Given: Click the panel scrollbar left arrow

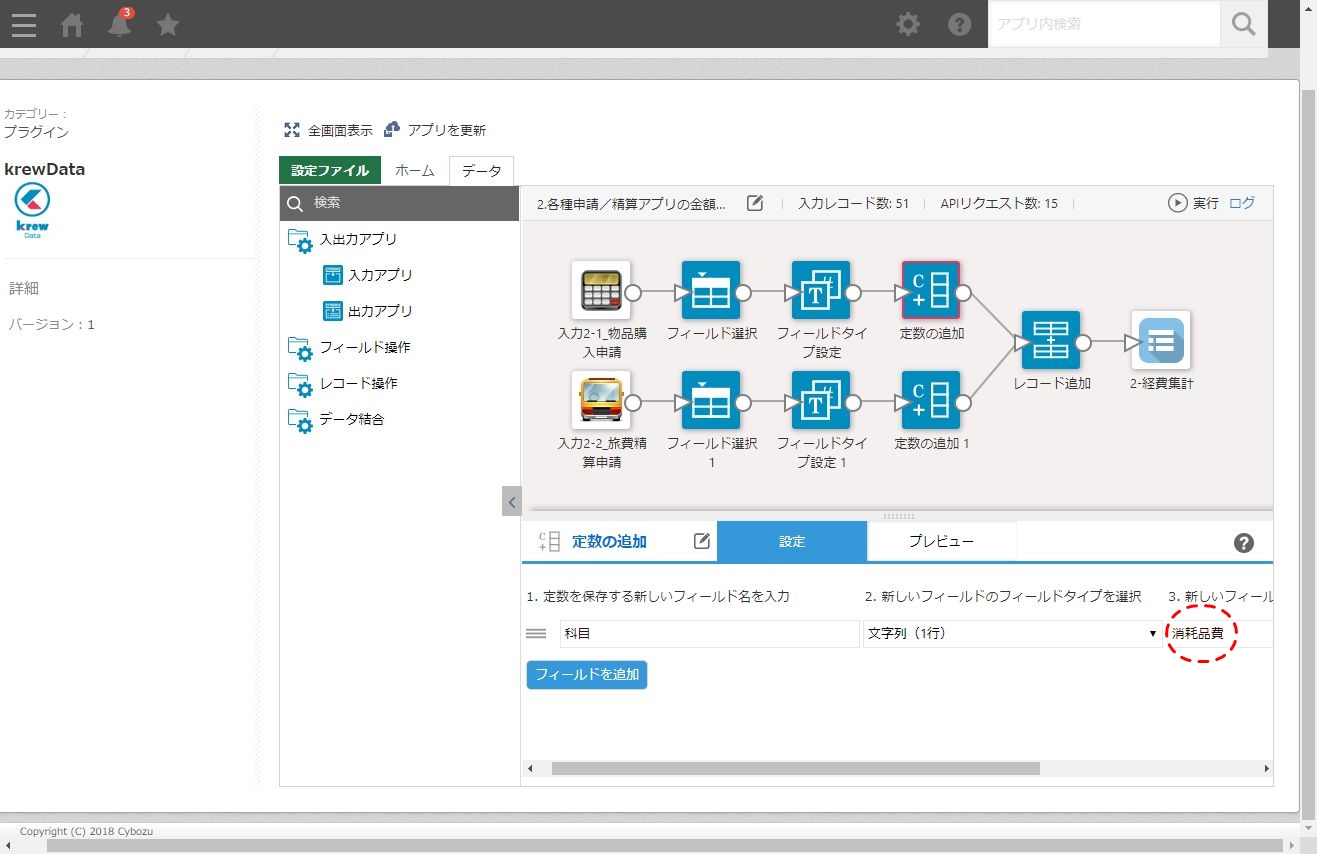Looking at the screenshot, I should 530,768.
